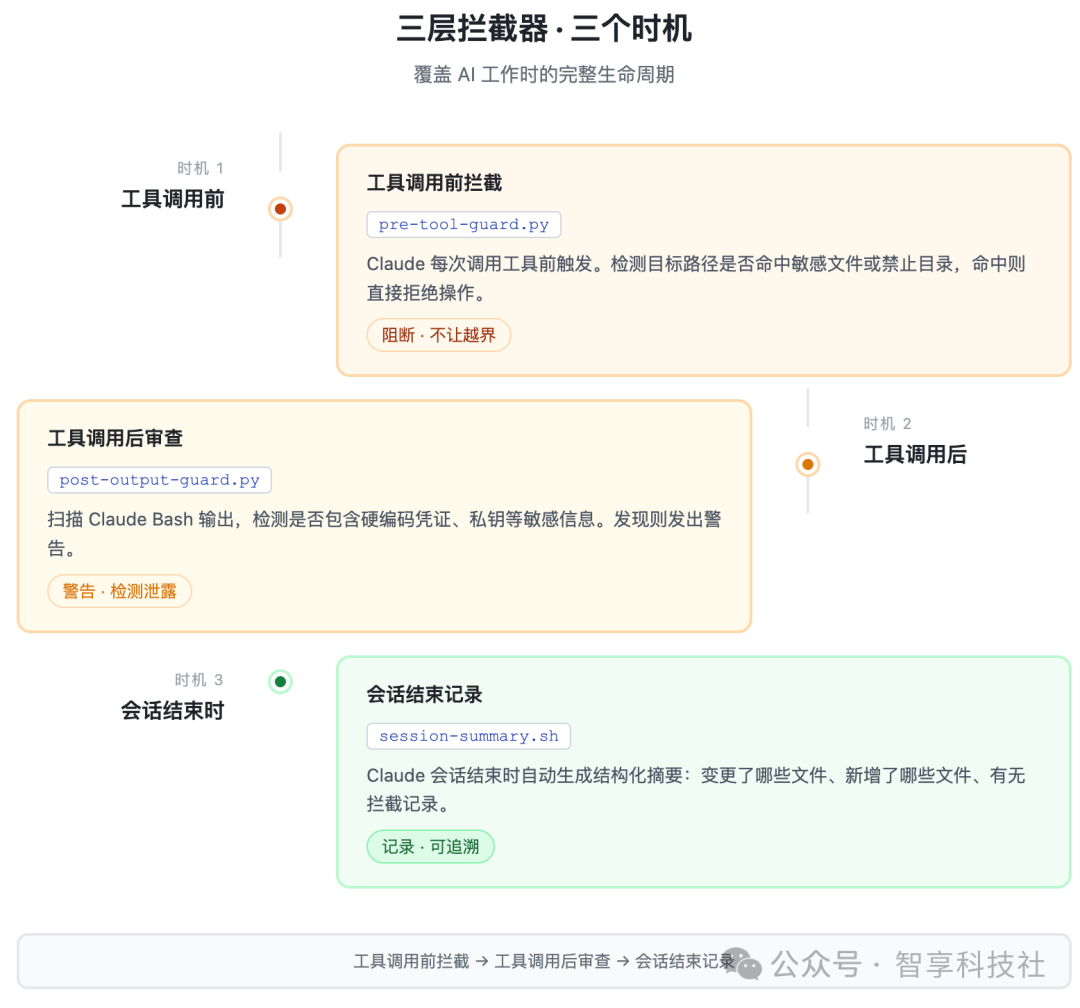Click the session-summary.sh code badge
Screen dimensions: 1080x1008
coord(469,736)
